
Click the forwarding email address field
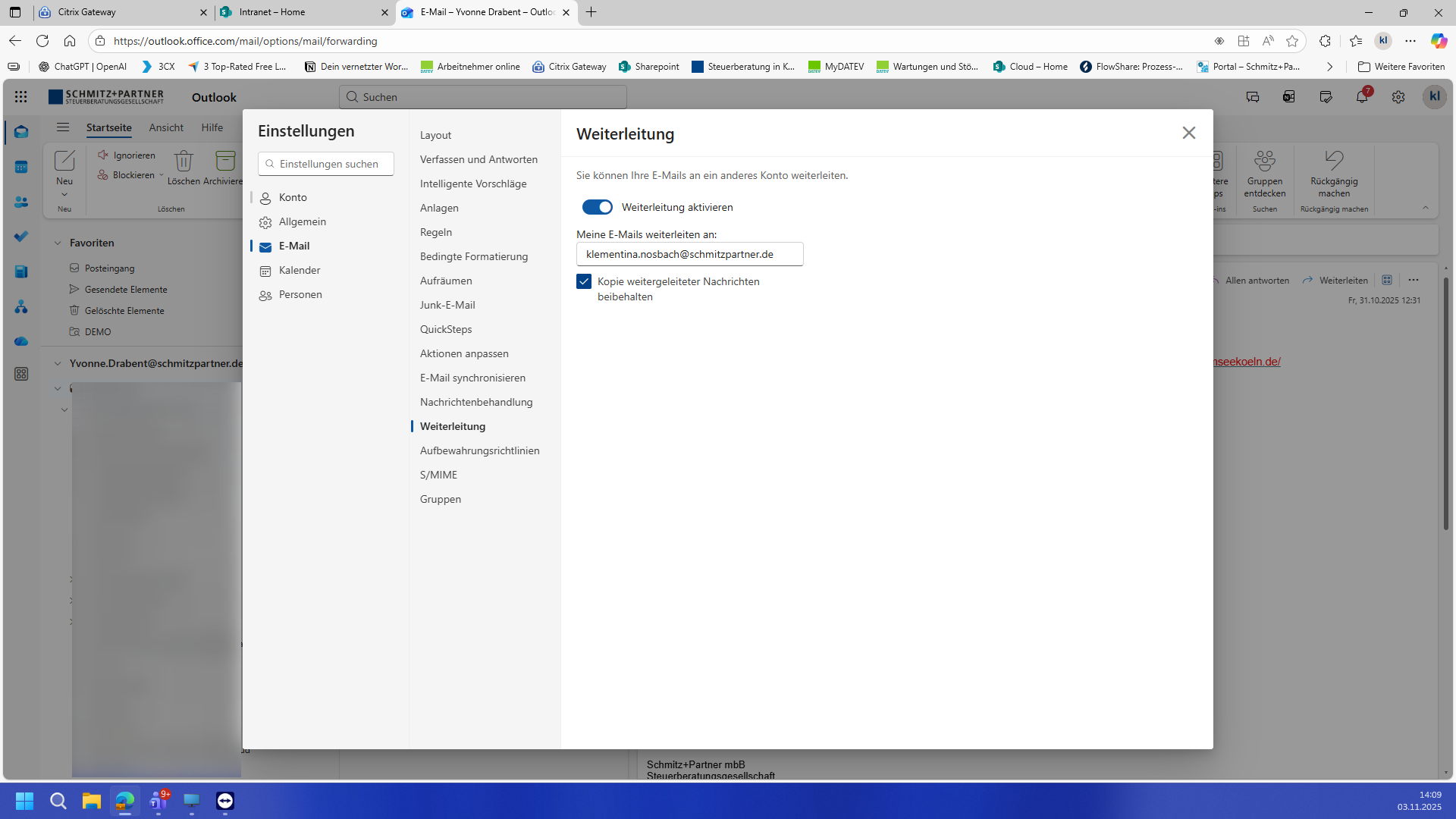[689, 254]
